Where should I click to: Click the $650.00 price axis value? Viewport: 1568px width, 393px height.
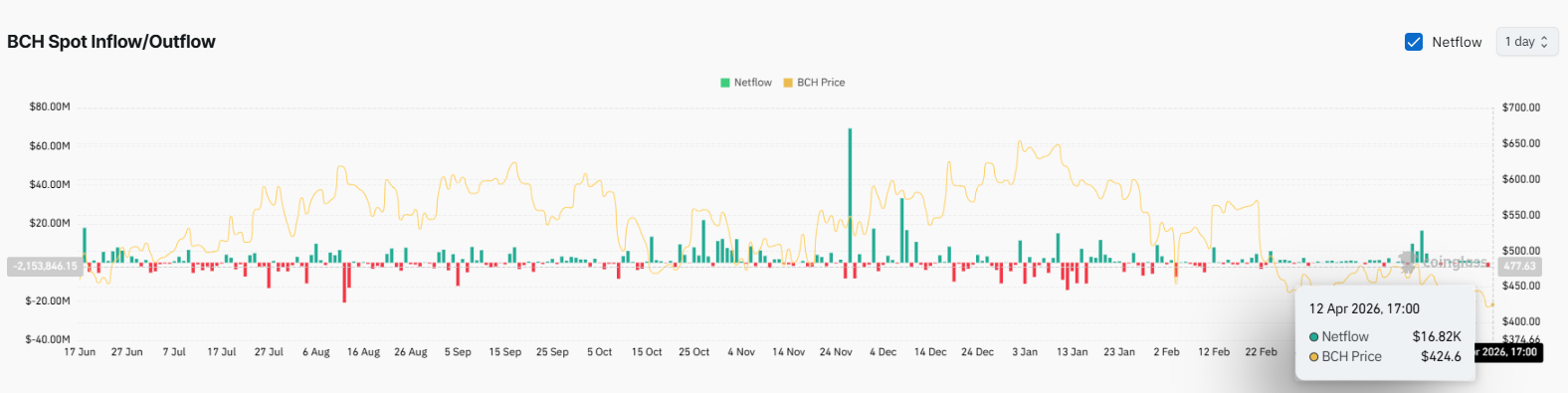pos(1521,143)
